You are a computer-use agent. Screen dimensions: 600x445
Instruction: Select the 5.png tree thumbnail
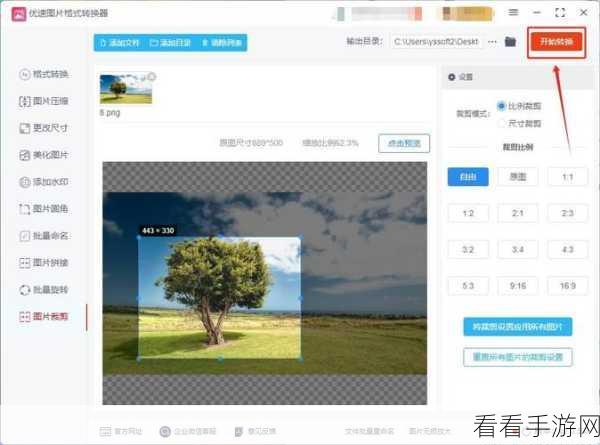pyautogui.click(x=126, y=89)
